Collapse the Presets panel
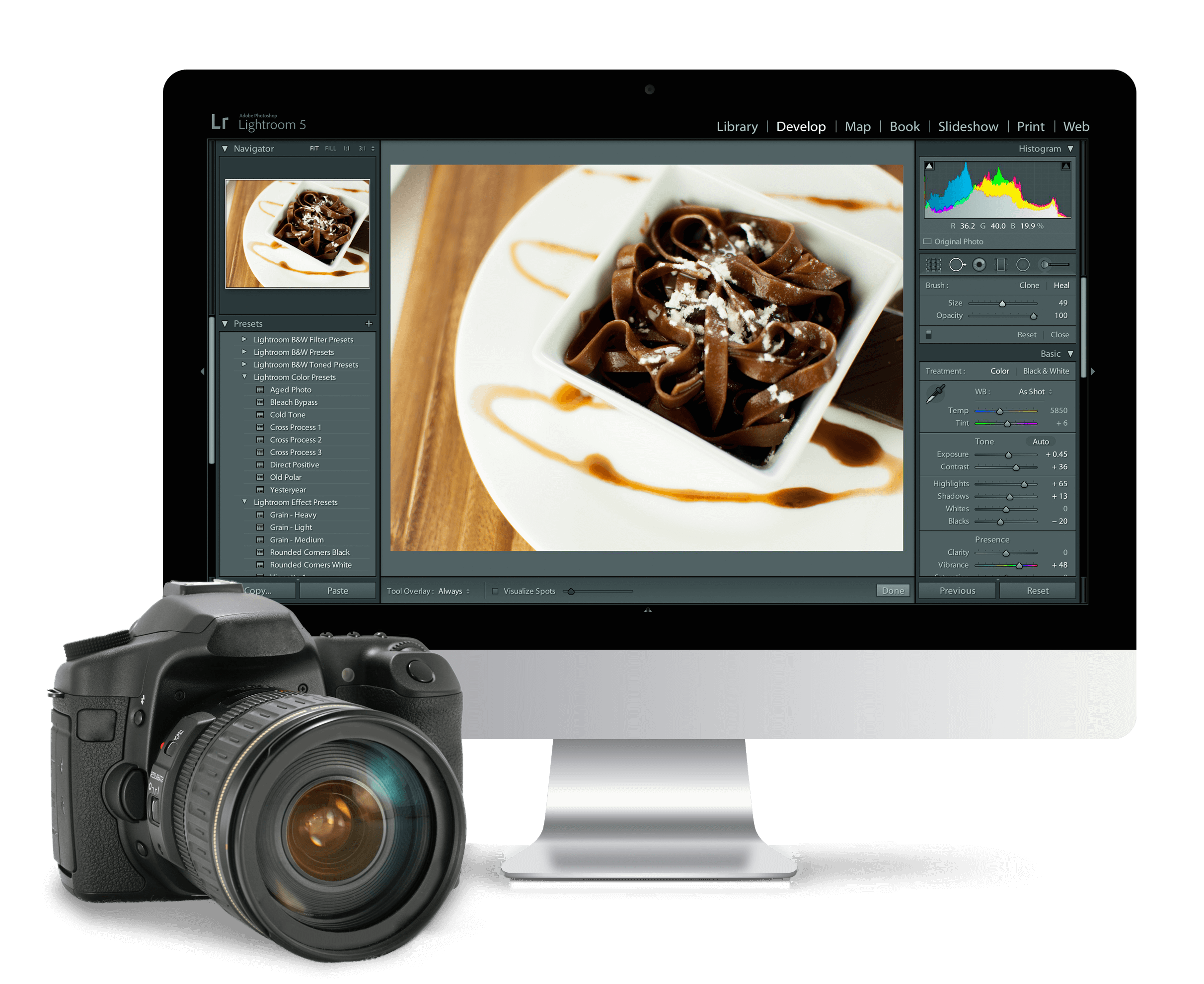The width and height of the screenshot is (1204, 984). (x=225, y=324)
